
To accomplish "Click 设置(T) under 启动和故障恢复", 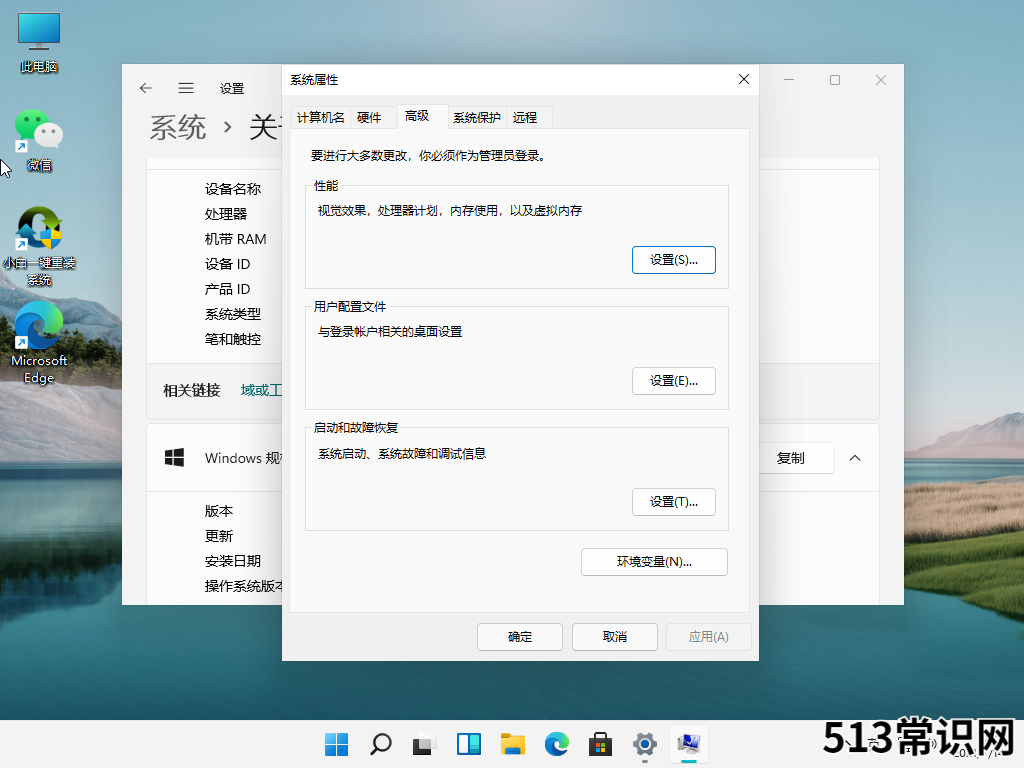I will pos(673,501).
